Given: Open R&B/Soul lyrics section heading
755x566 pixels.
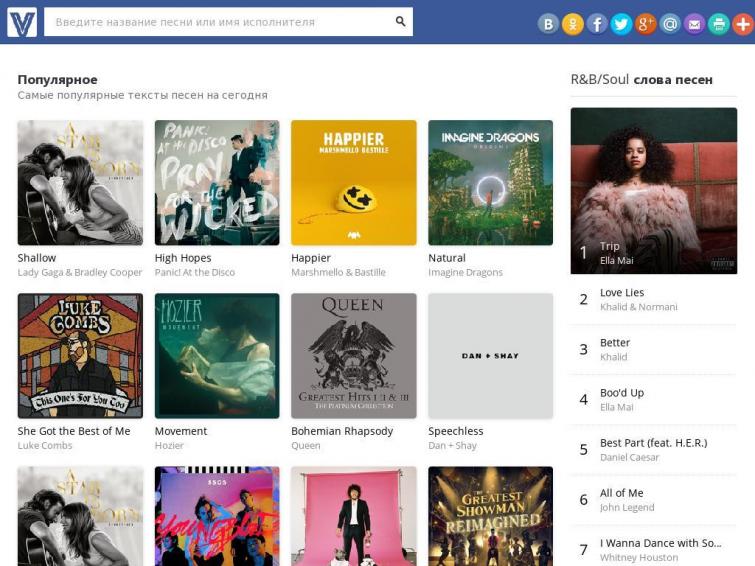Looking at the screenshot, I should pos(641,79).
